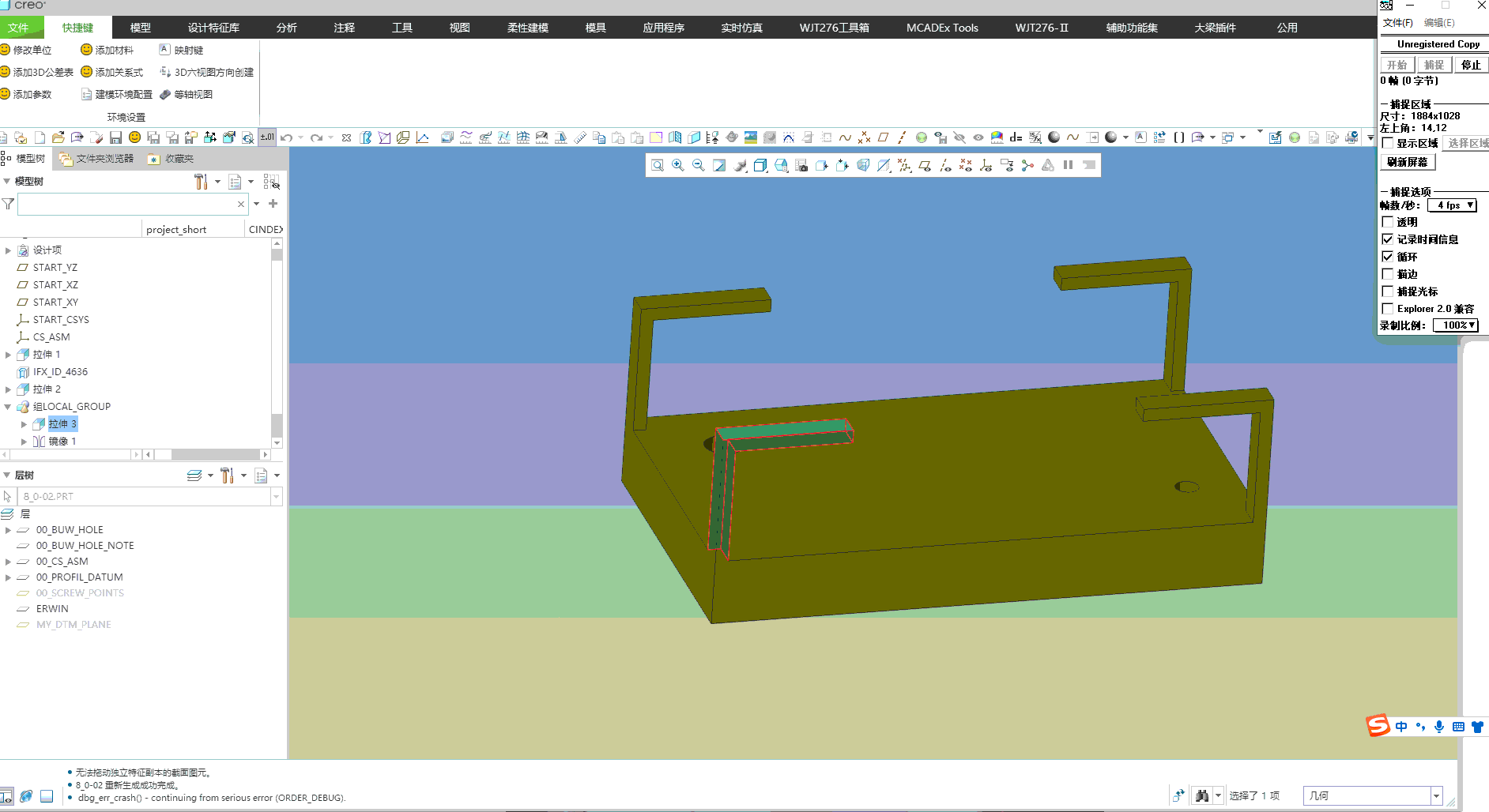Expand the 拉伸 1 tree node
The image size is (1489, 812).
point(8,355)
